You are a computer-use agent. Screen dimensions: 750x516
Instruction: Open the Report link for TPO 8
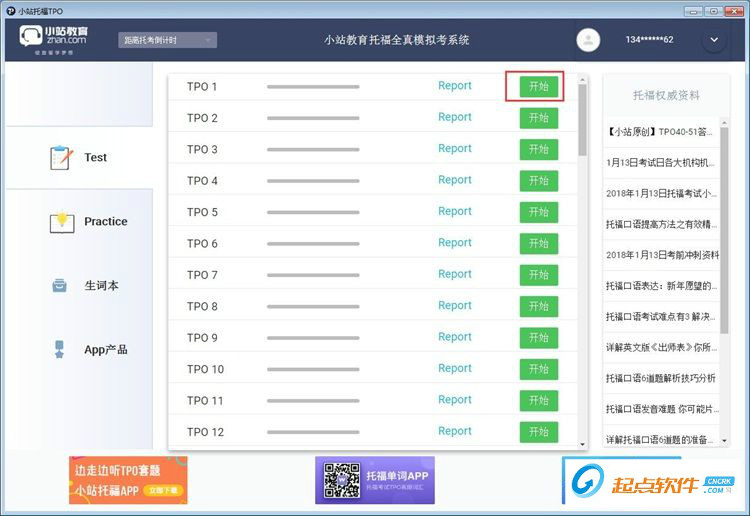tap(455, 306)
